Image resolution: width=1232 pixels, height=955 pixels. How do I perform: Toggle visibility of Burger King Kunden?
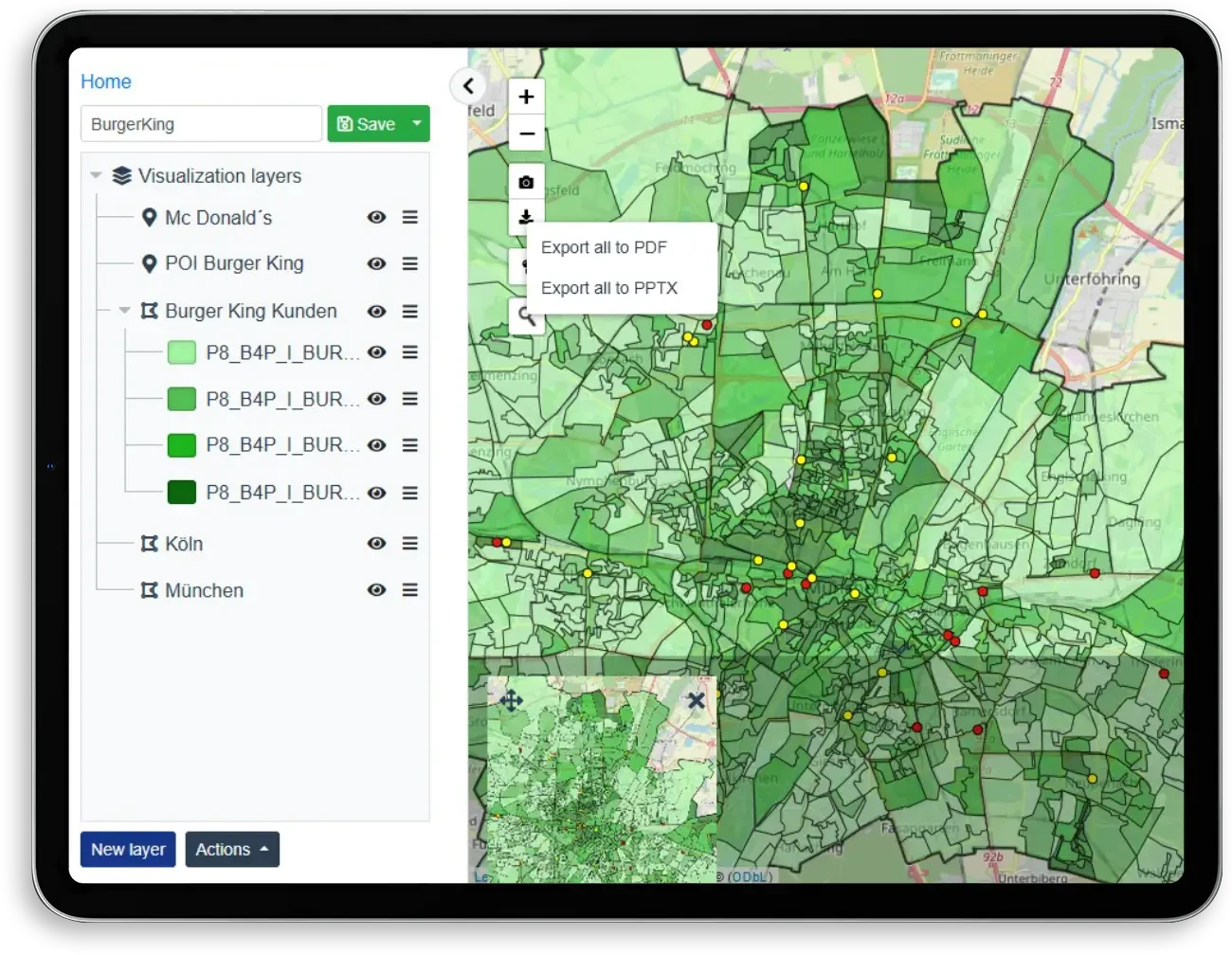pyautogui.click(x=376, y=311)
